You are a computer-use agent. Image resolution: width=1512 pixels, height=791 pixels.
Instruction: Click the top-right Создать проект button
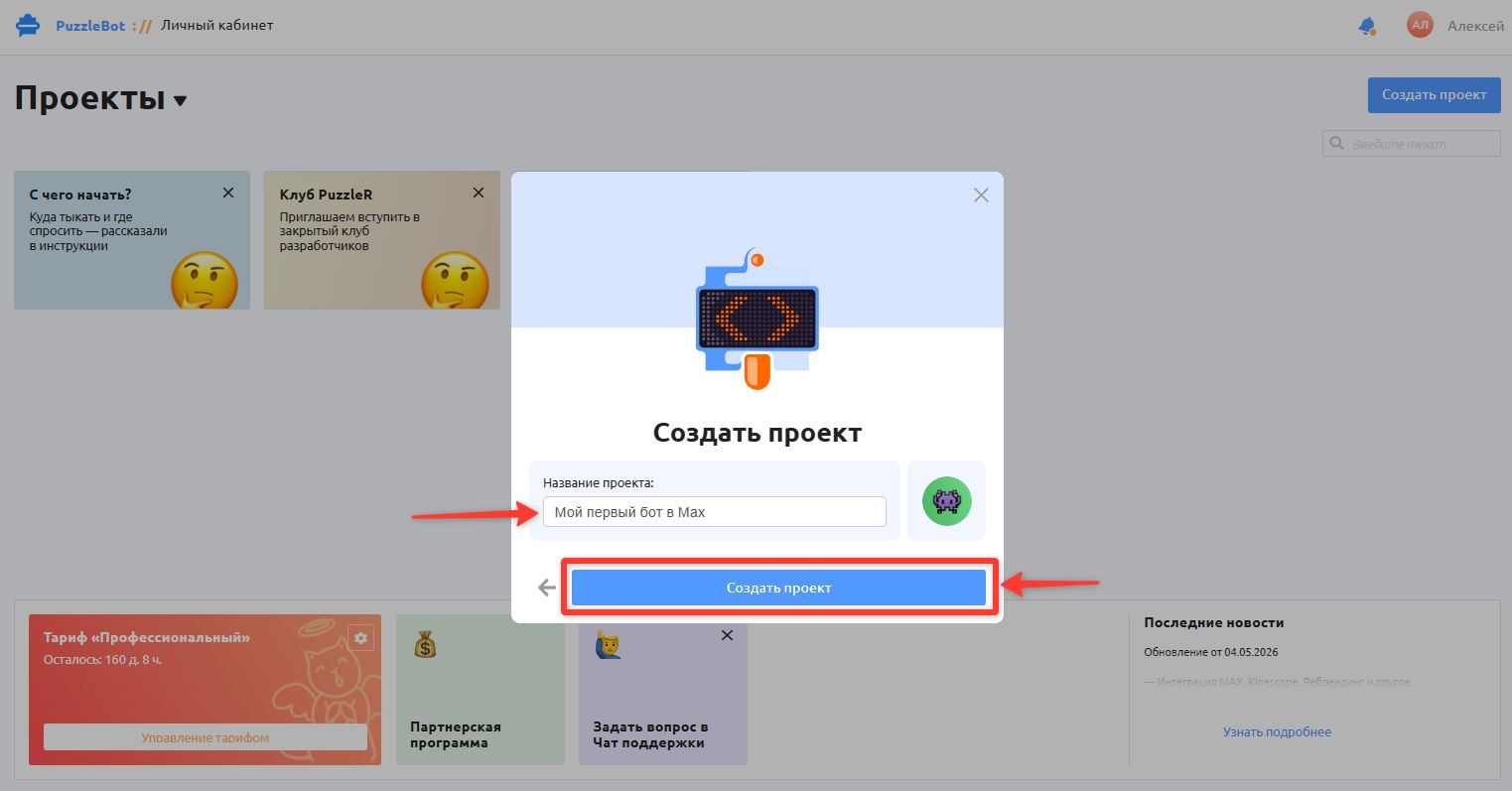[1434, 95]
